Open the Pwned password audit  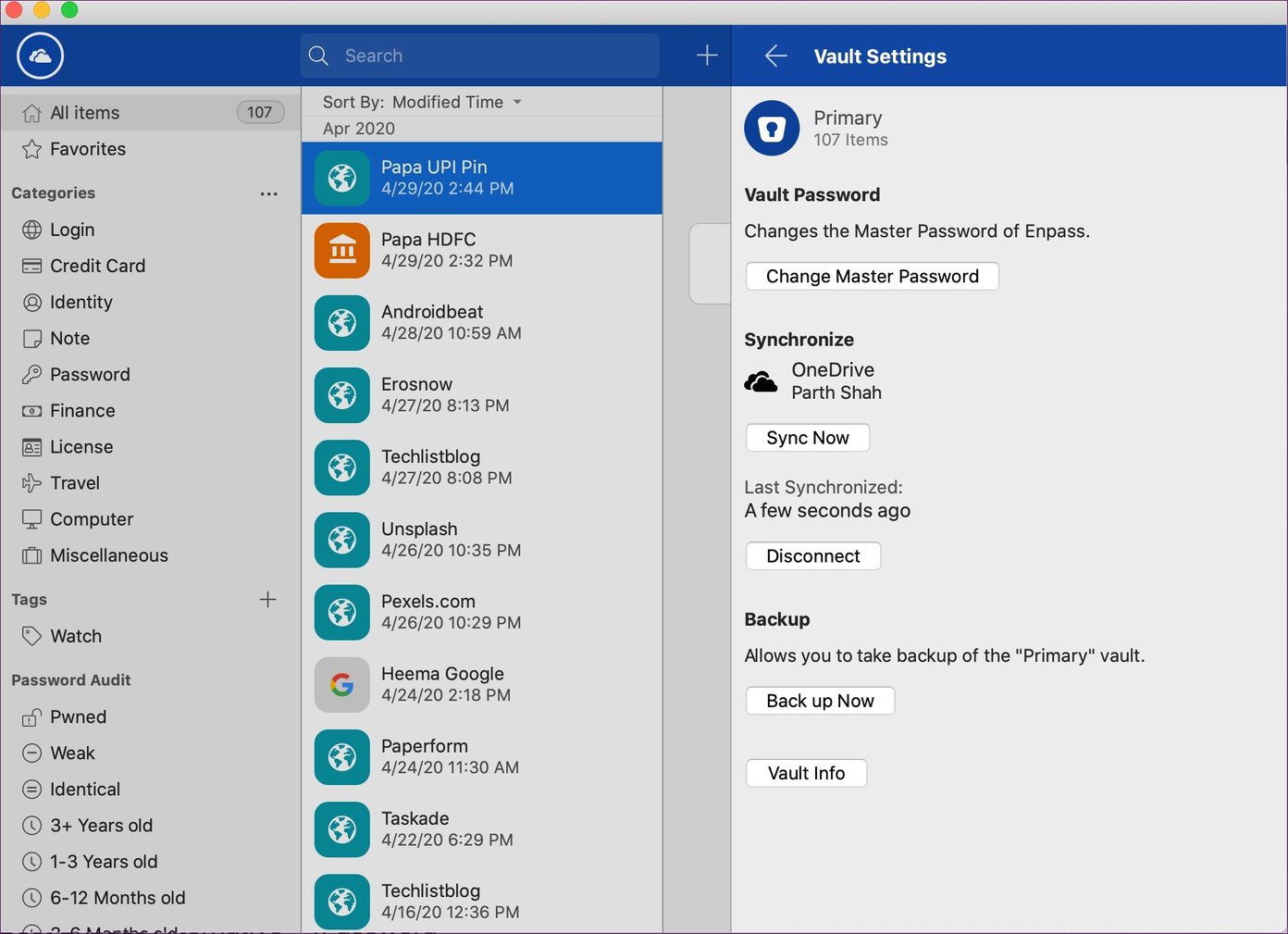tap(150, 716)
